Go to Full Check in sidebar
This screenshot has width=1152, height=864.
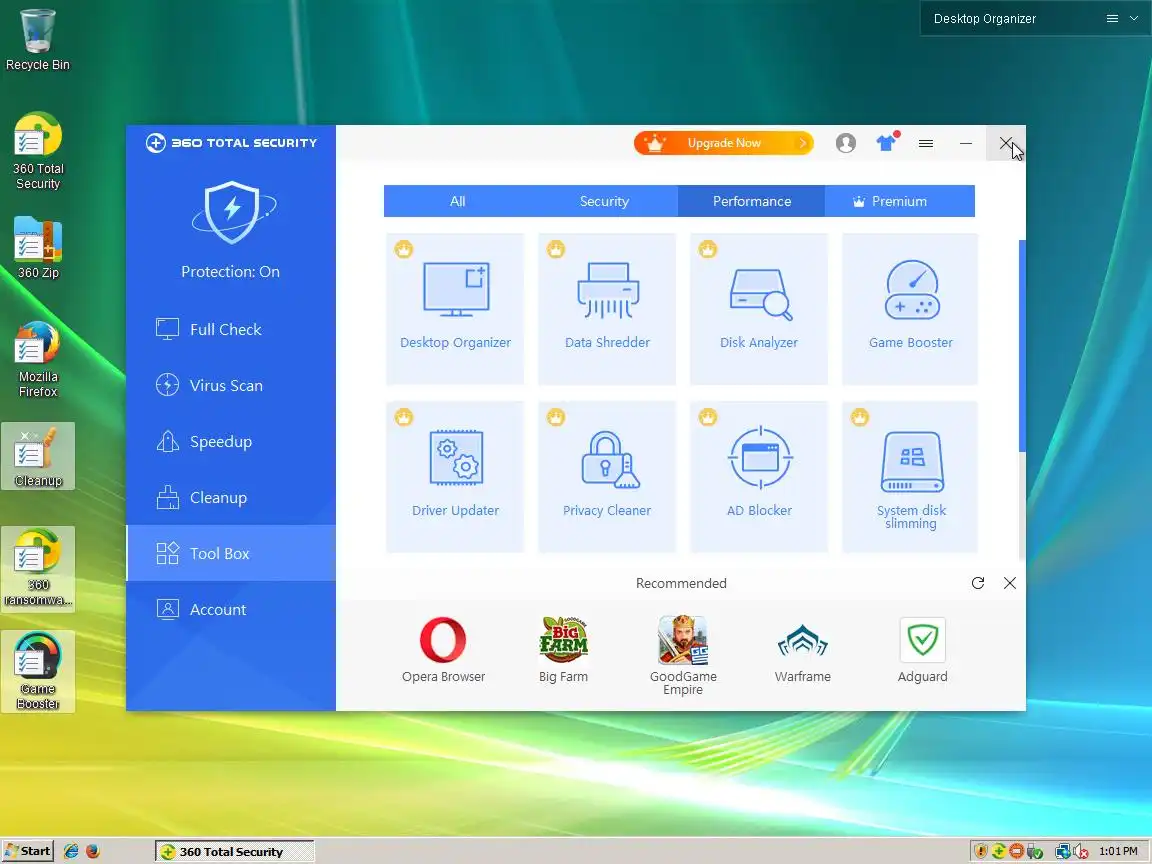tap(231, 329)
